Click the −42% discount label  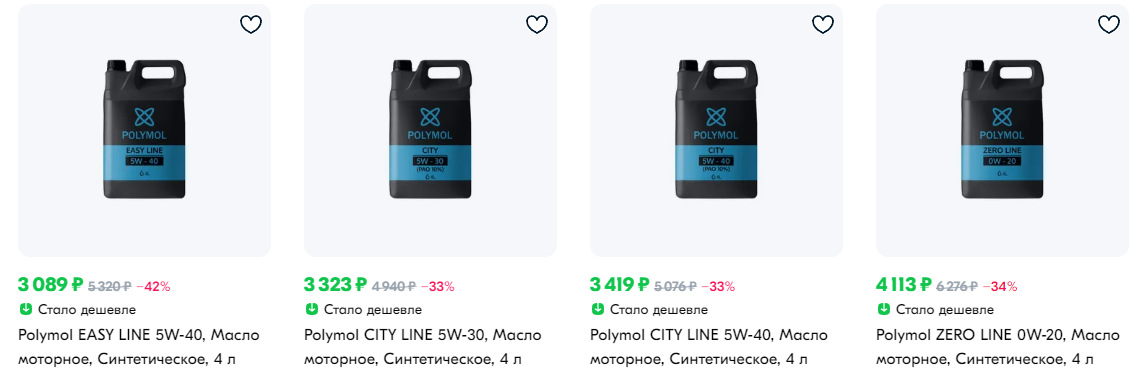click(153, 286)
